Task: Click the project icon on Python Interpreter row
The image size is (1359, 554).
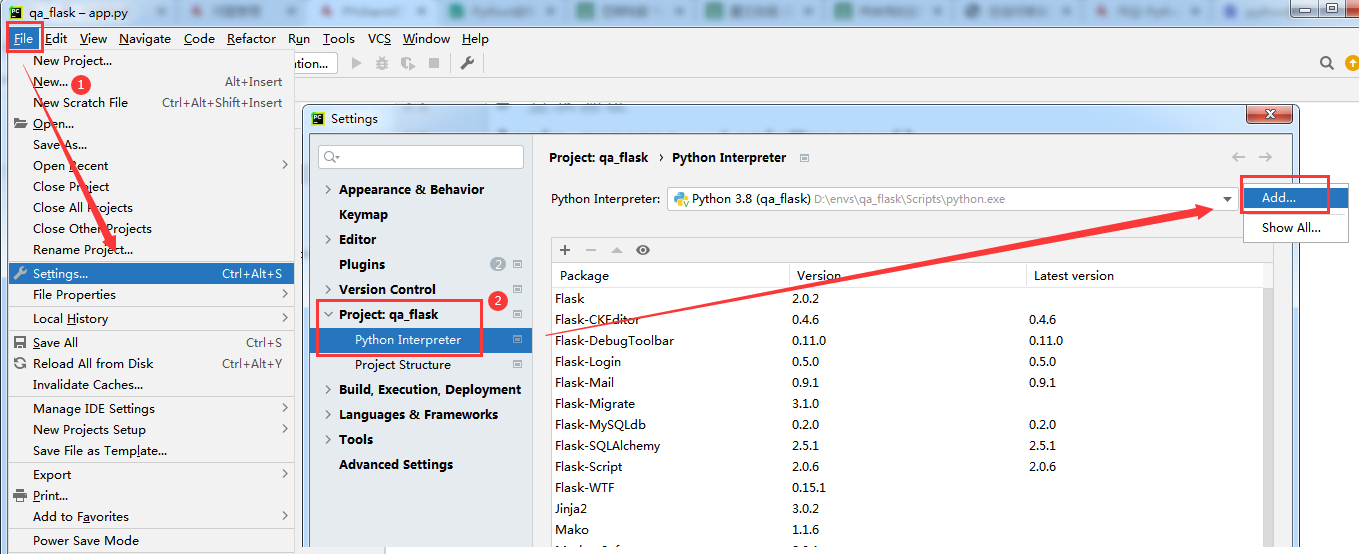Action: pos(518,339)
